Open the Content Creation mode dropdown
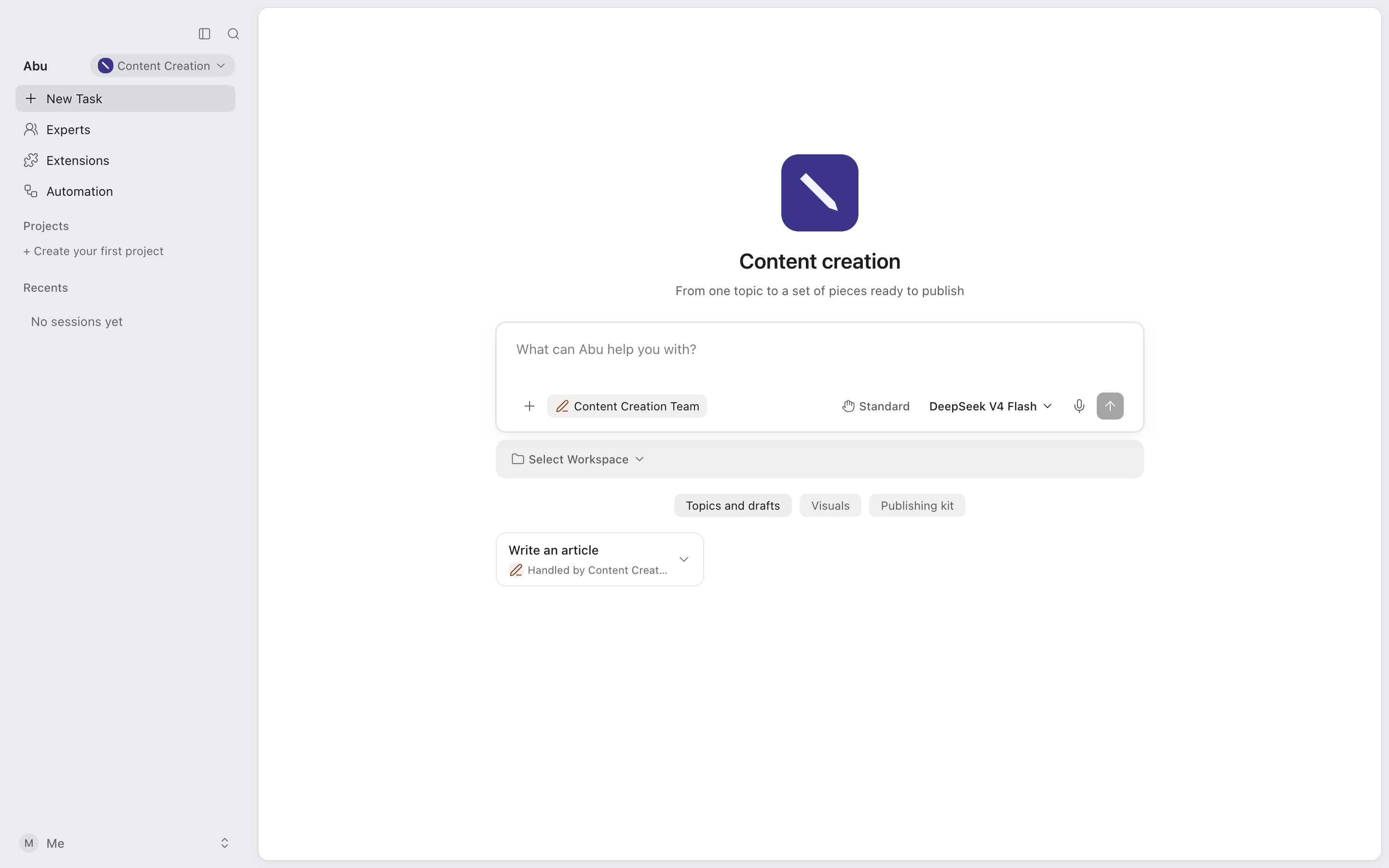 163,66
